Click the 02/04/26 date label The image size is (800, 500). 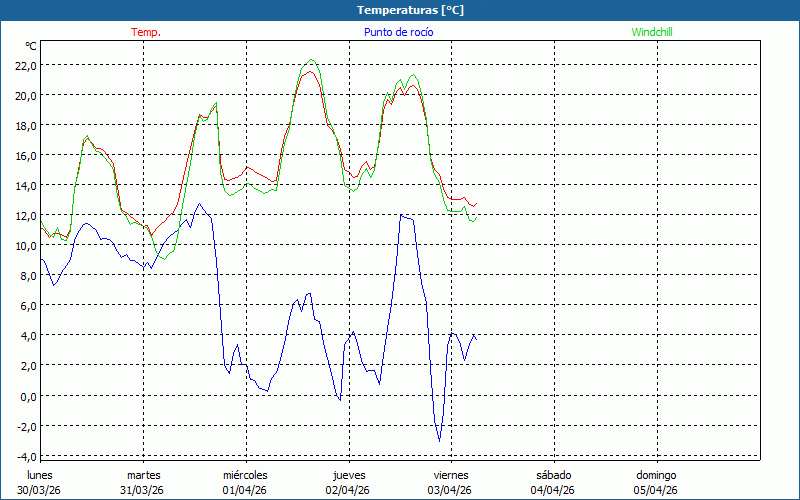[347, 490]
